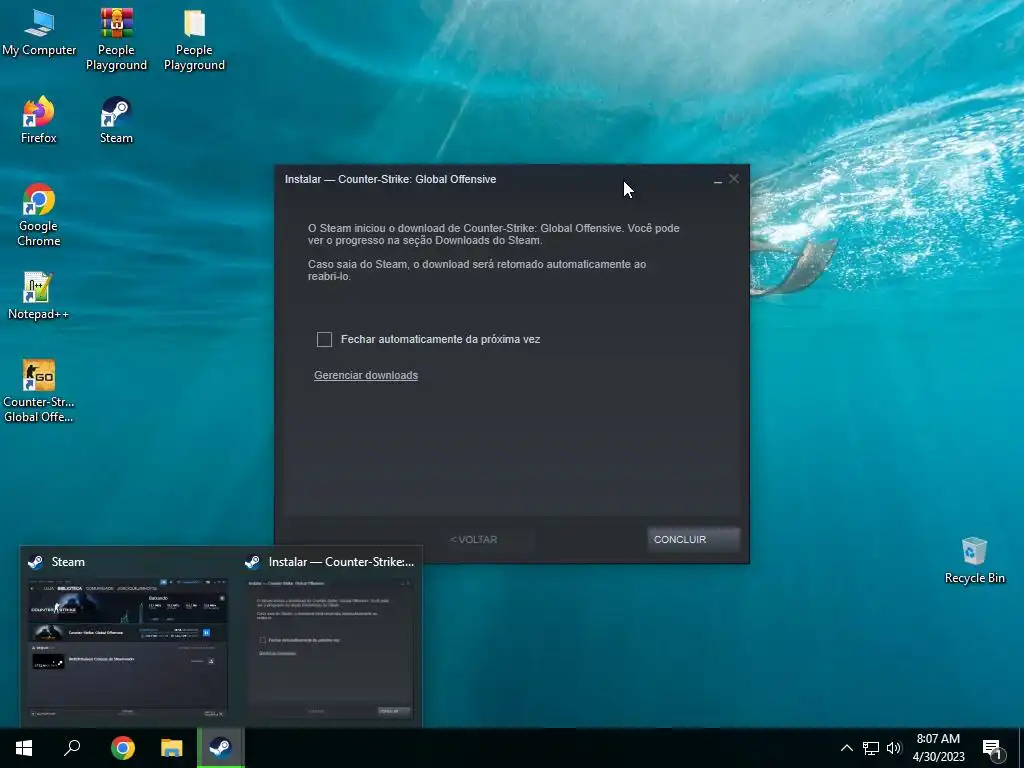Open the notification center icon
Screen dimensions: 1024x768
[992, 749]
